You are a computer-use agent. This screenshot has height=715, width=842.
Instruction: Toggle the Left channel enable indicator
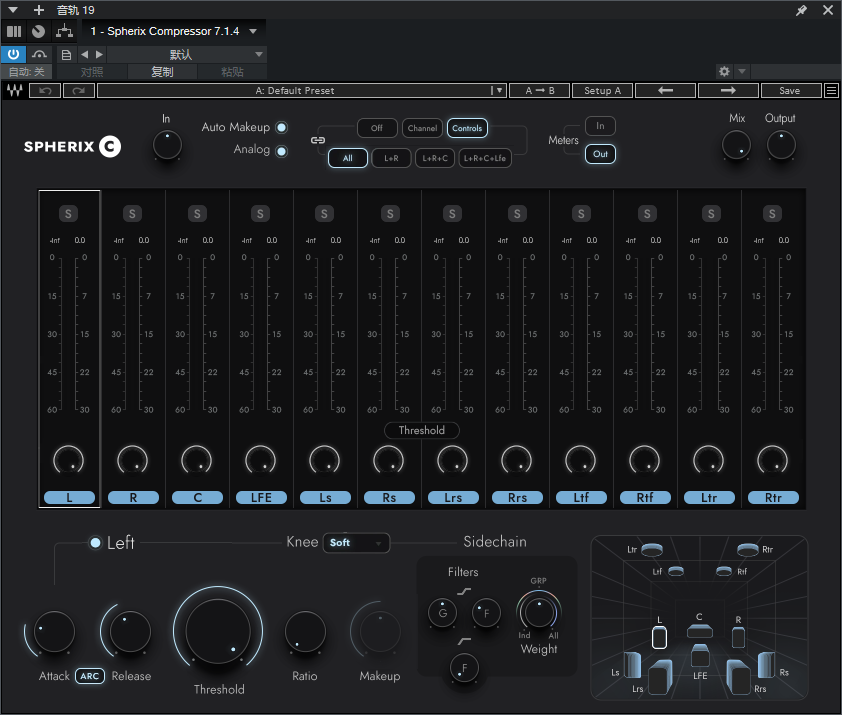tap(95, 543)
